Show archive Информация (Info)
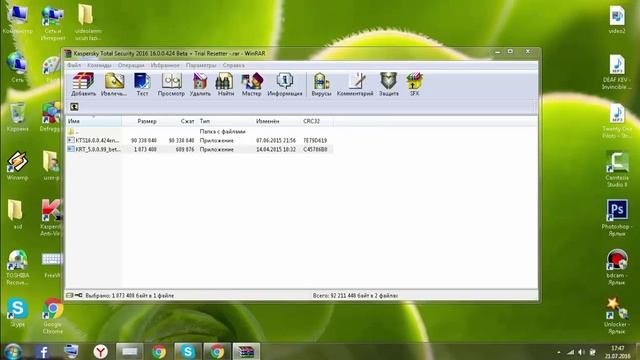The width and height of the screenshot is (640, 360). (x=284, y=84)
